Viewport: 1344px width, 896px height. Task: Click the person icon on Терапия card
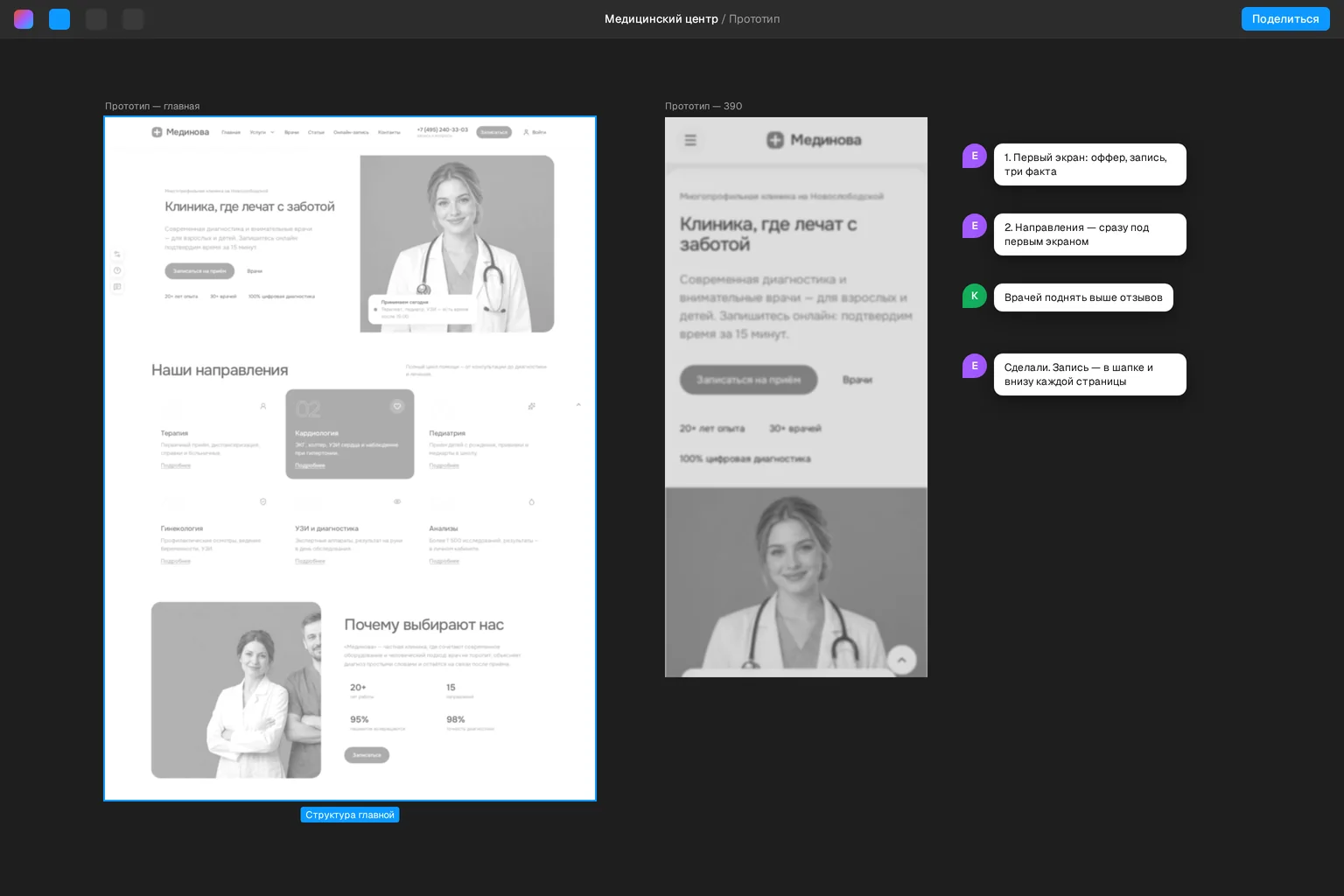pyautogui.click(x=263, y=406)
